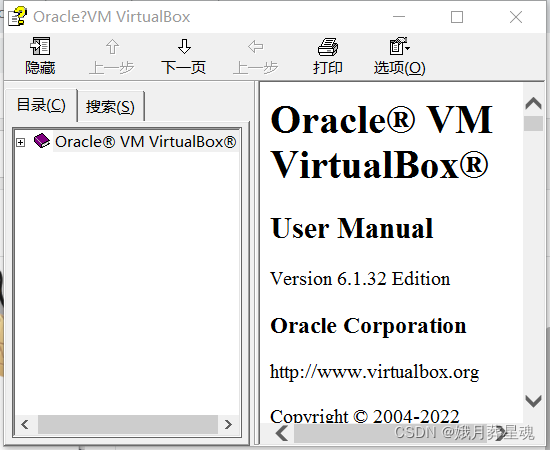Image resolution: width=550 pixels, height=450 pixels.
Task: Click the 'Oracle Corporation' text
Action: (368, 326)
